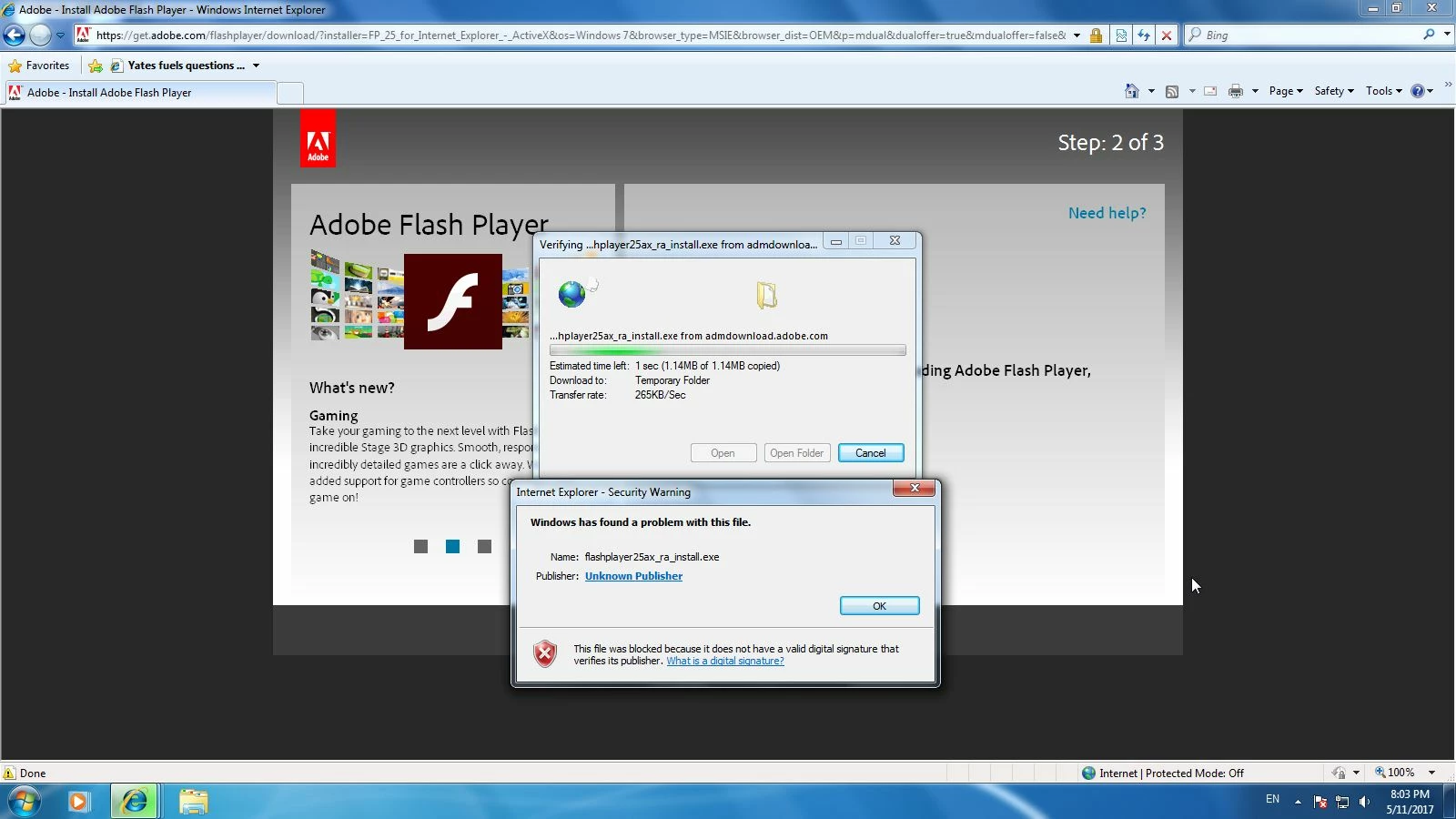The width and height of the screenshot is (1456, 819).
Task: Click Cancel in the download dialog
Action: tap(870, 453)
